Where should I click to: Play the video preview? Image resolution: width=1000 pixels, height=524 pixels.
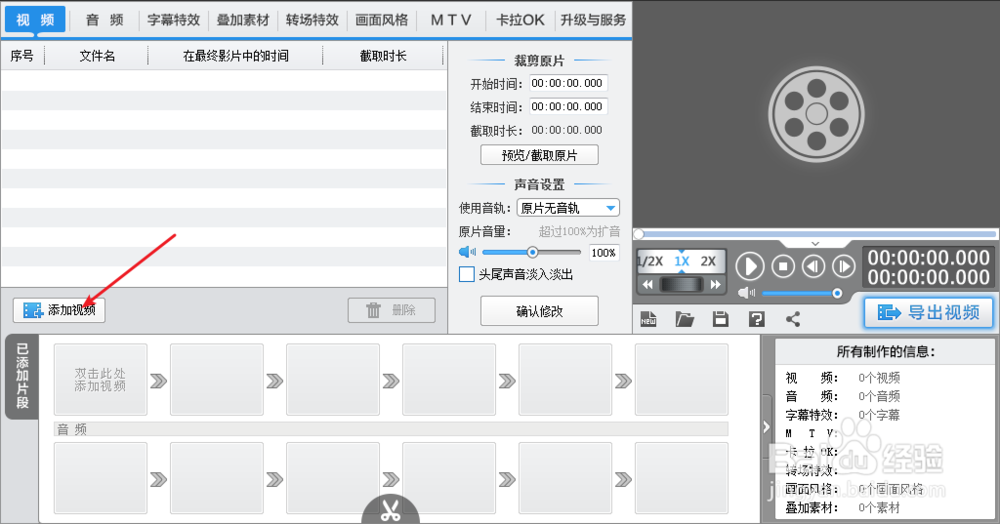click(x=750, y=266)
